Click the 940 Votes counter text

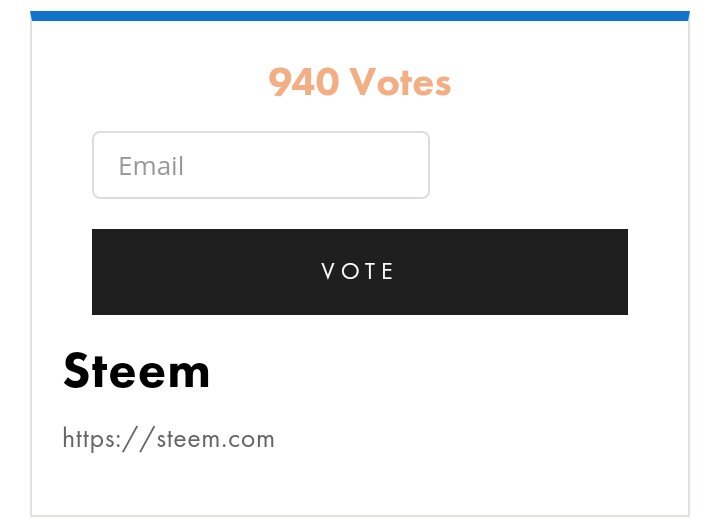click(x=360, y=83)
